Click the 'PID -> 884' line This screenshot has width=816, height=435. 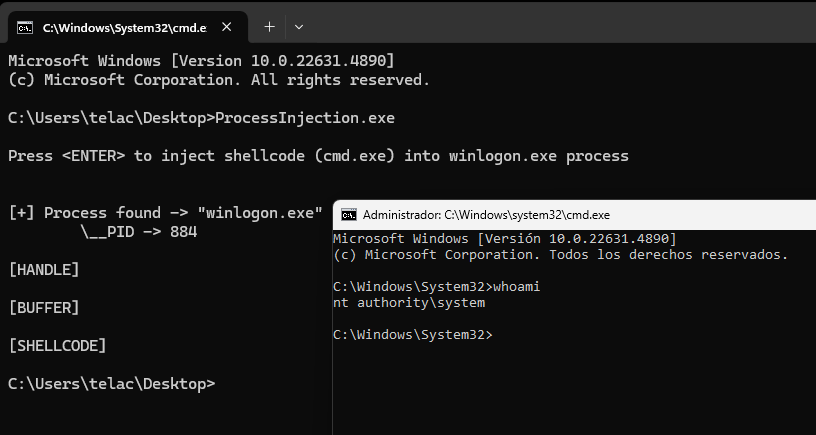point(139,232)
